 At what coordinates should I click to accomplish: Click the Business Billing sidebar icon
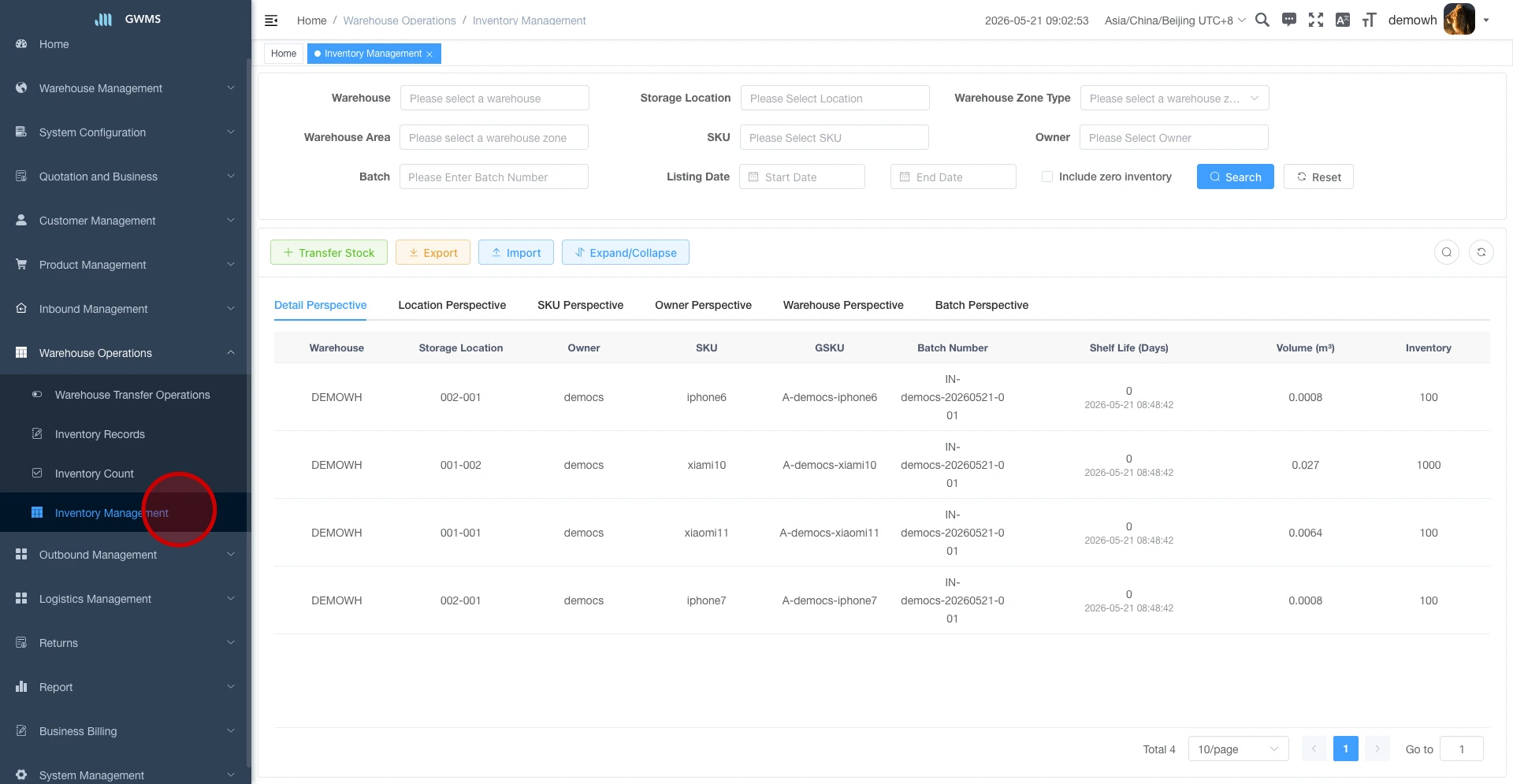coord(21,731)
